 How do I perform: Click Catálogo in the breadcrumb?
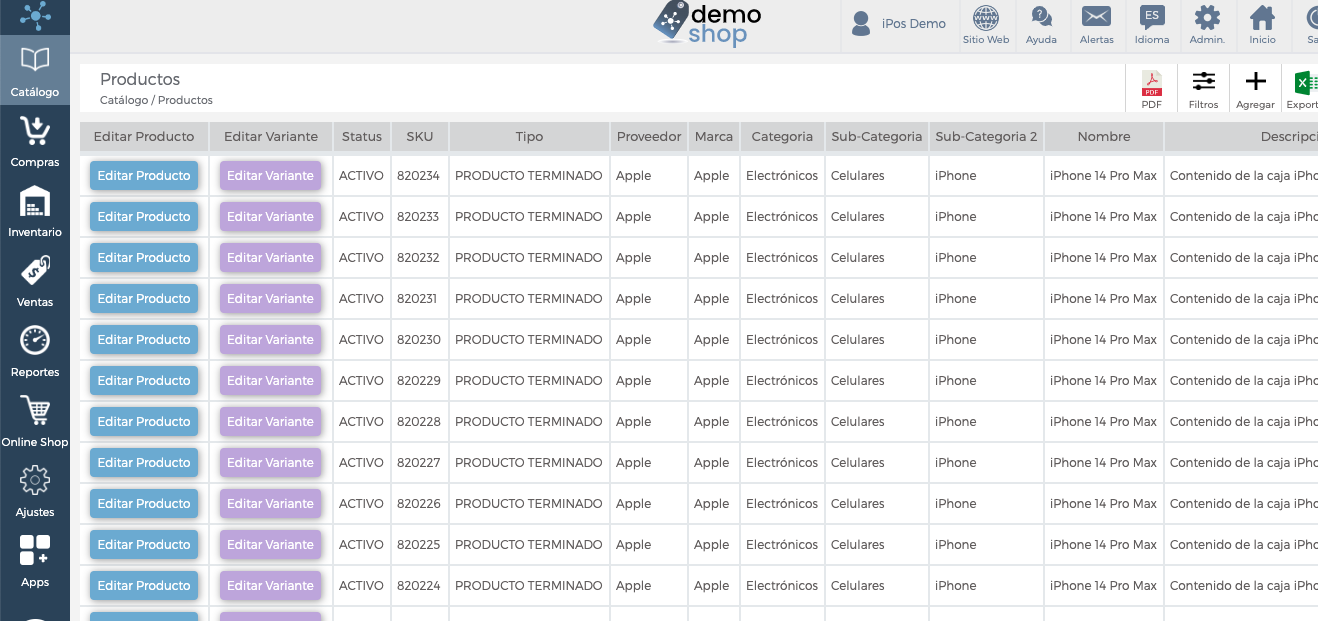[124, 100]
